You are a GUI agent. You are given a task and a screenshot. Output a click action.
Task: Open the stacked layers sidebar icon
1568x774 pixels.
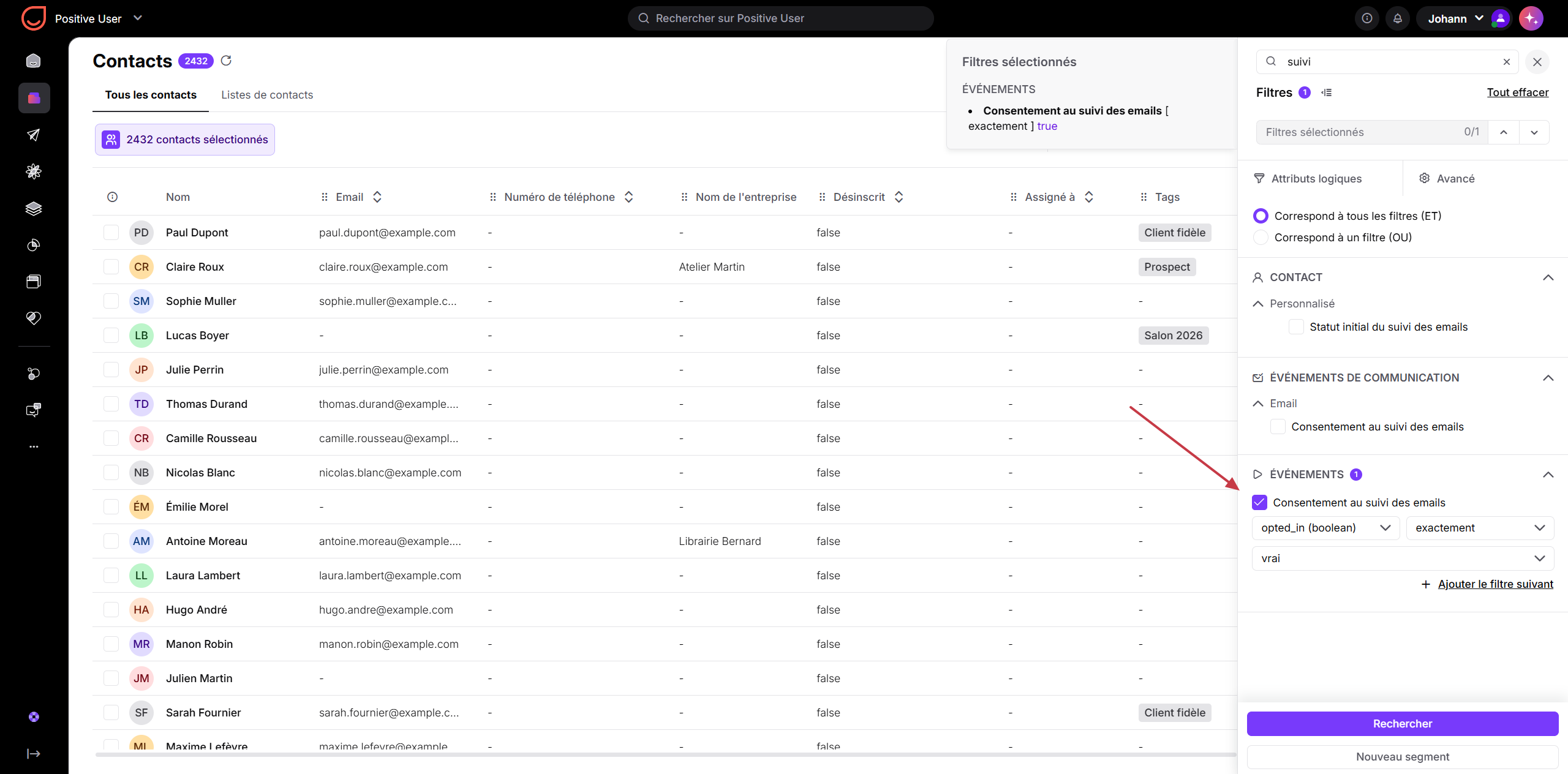[34, 208]
